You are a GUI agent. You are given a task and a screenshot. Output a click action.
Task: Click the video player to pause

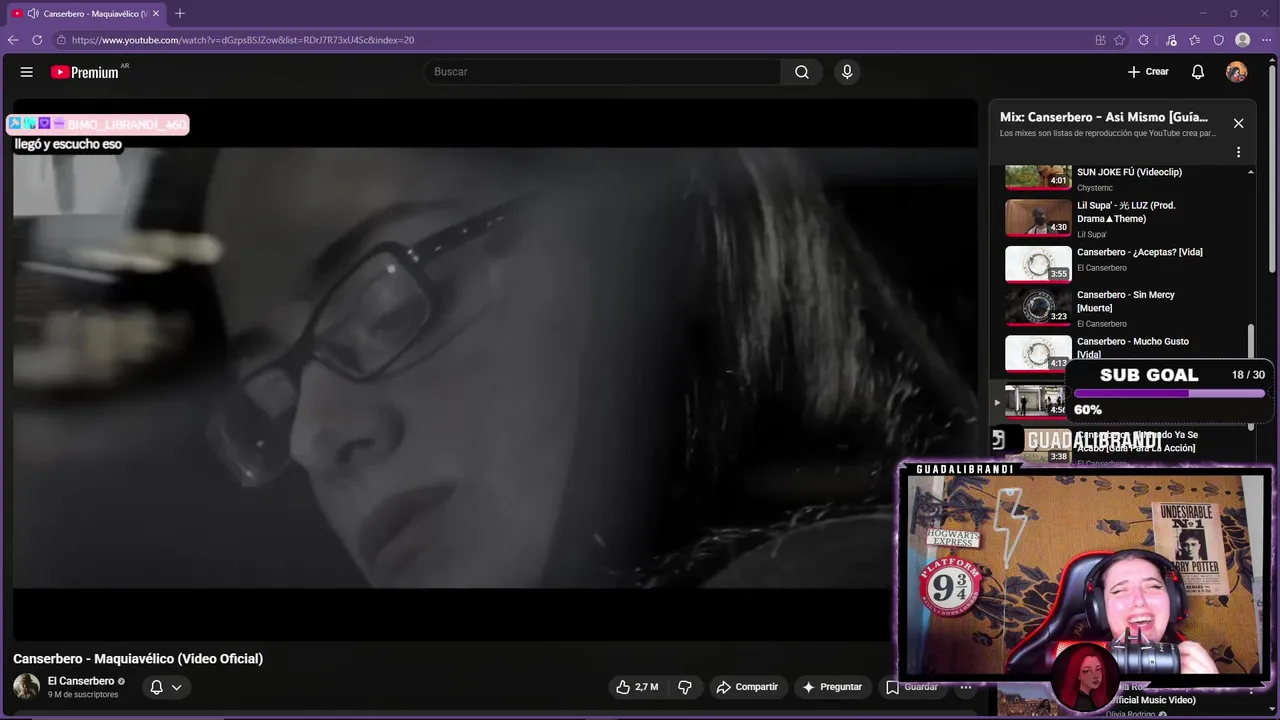pos(495,368)
